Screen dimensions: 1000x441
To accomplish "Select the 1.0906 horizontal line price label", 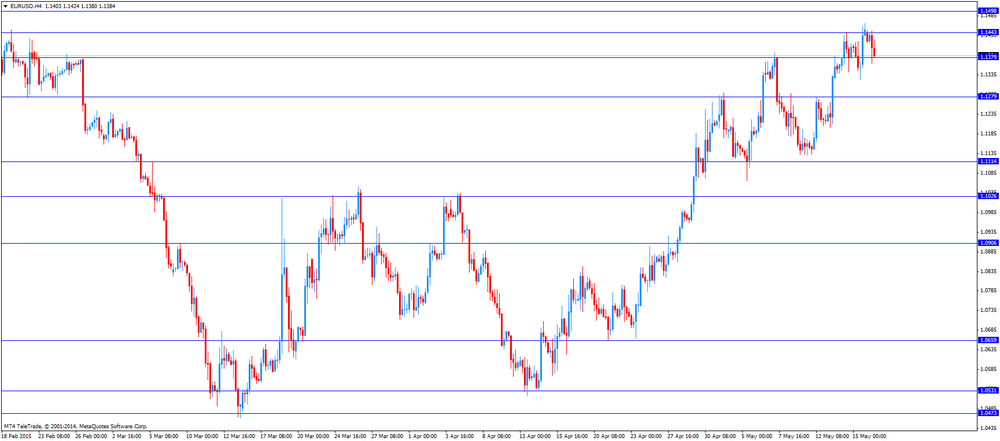I will 988,243.
